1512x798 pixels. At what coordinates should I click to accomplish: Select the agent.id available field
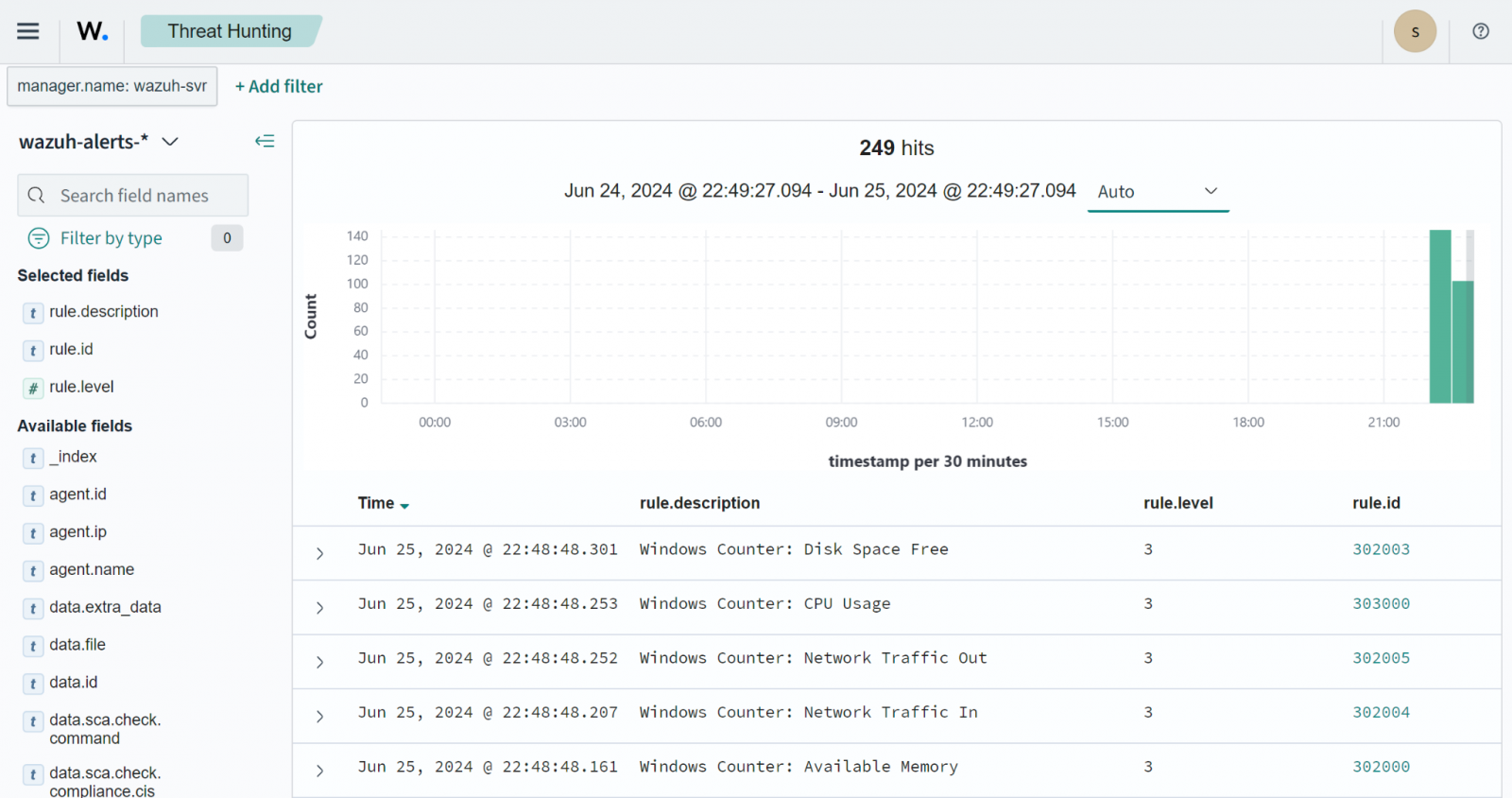[x=77, y=494]
